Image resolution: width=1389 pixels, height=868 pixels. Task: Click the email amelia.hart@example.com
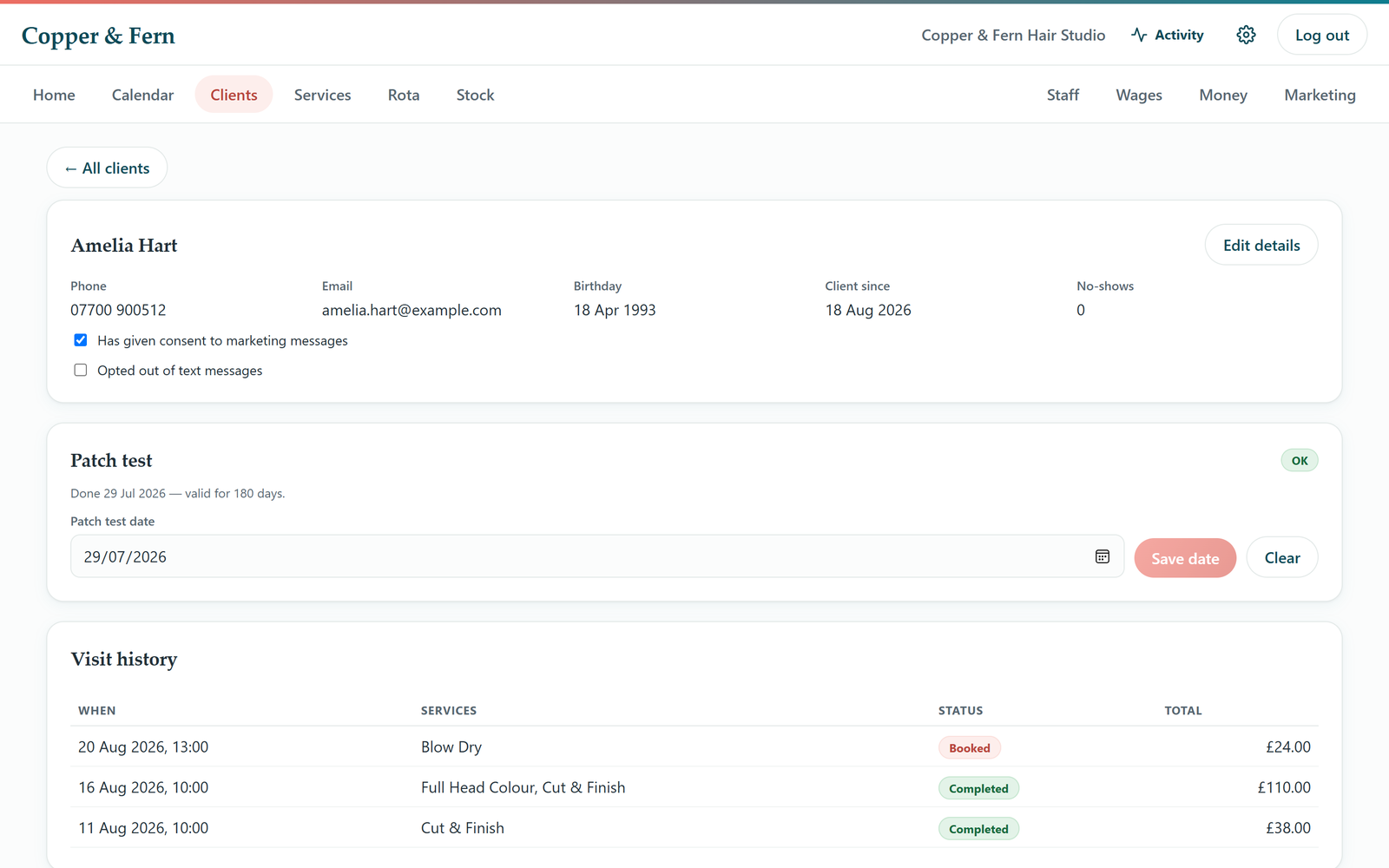[x=411, y=310]
